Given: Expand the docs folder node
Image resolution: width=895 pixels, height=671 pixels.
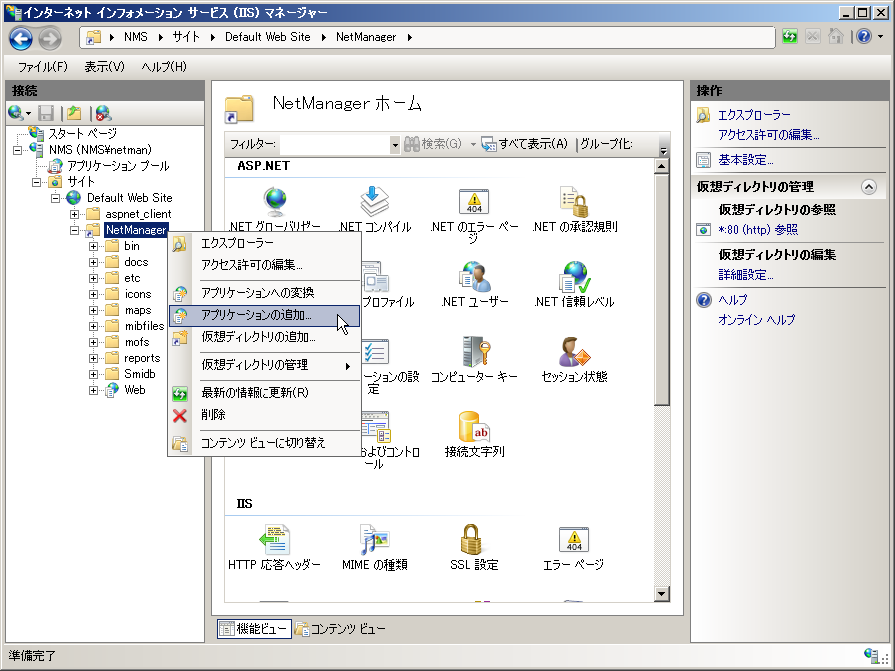Looking at the screenshot, I should (93, 262).
